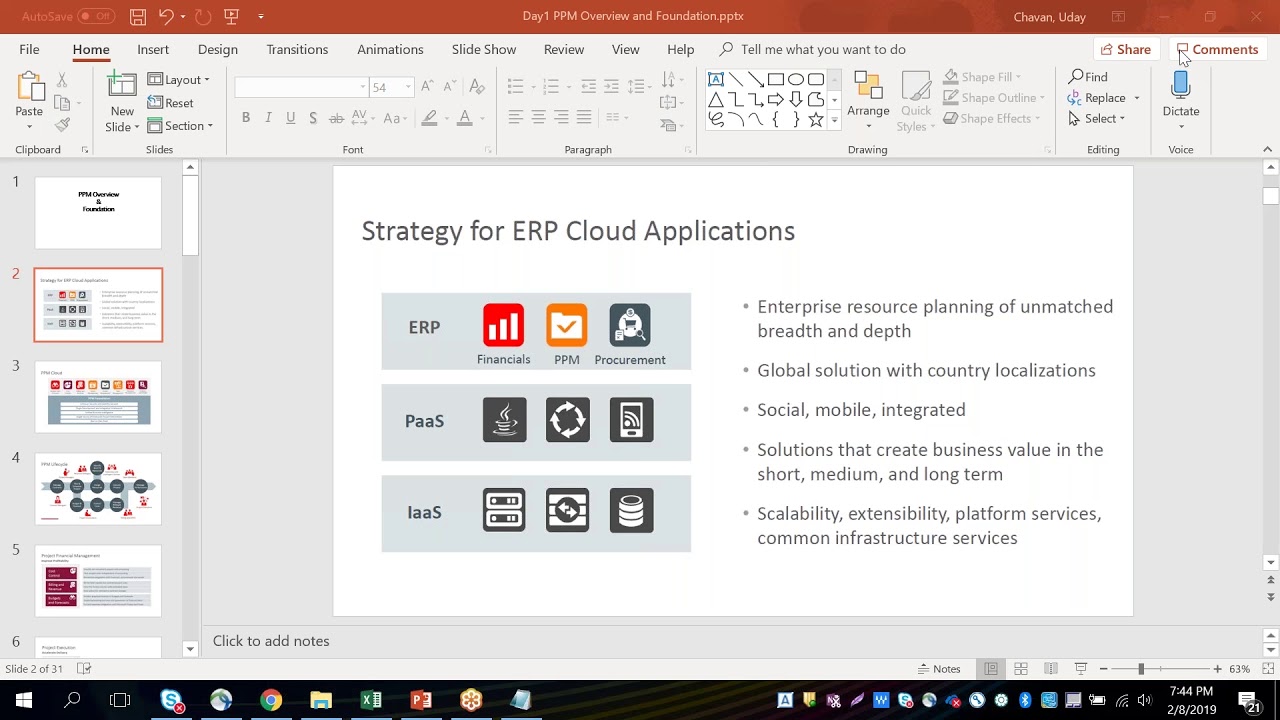Click the Procurement icon on slide
Image resolution: width=1280 pixels, height=720 pixels.
[x=630, y=325]
